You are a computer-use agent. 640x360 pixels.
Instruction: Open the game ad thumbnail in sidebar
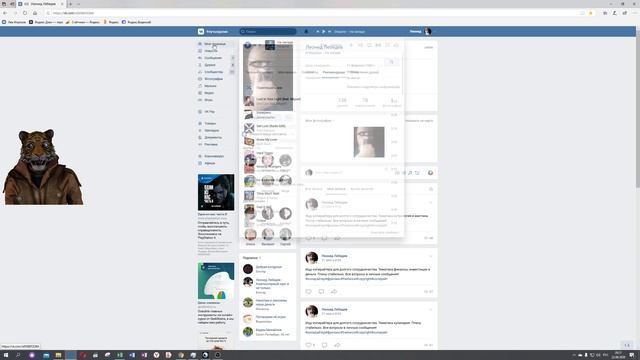point(216,192)
